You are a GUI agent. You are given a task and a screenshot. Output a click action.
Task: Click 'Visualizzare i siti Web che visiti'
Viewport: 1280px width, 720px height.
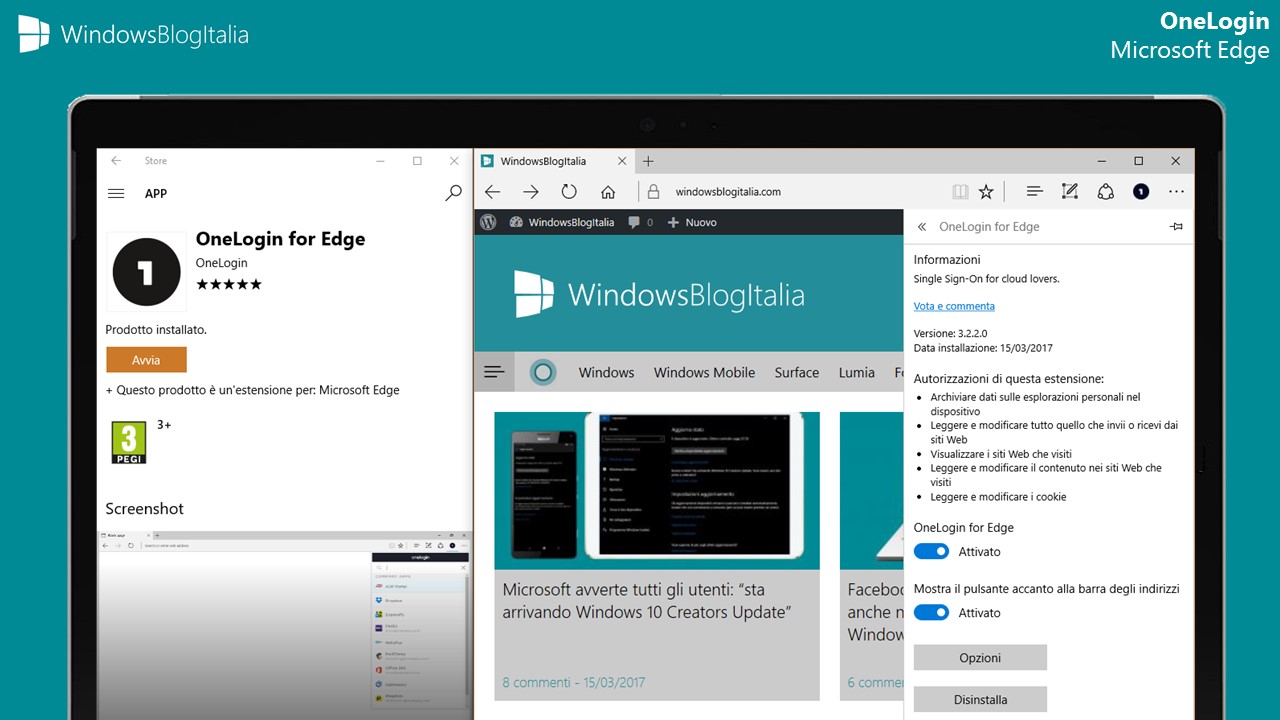[x=1001, y=454]
